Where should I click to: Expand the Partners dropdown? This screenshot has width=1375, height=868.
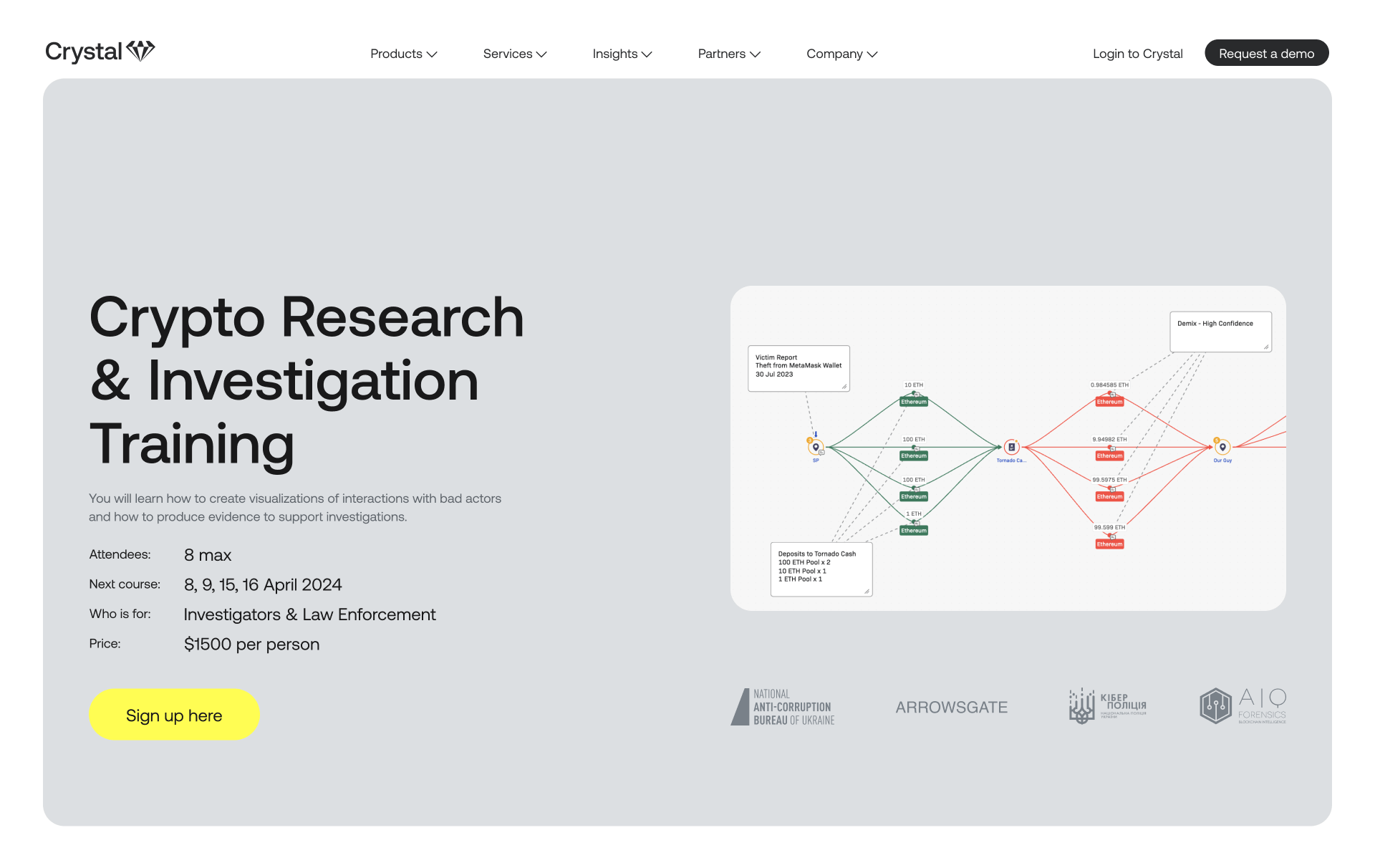point(728,53)
